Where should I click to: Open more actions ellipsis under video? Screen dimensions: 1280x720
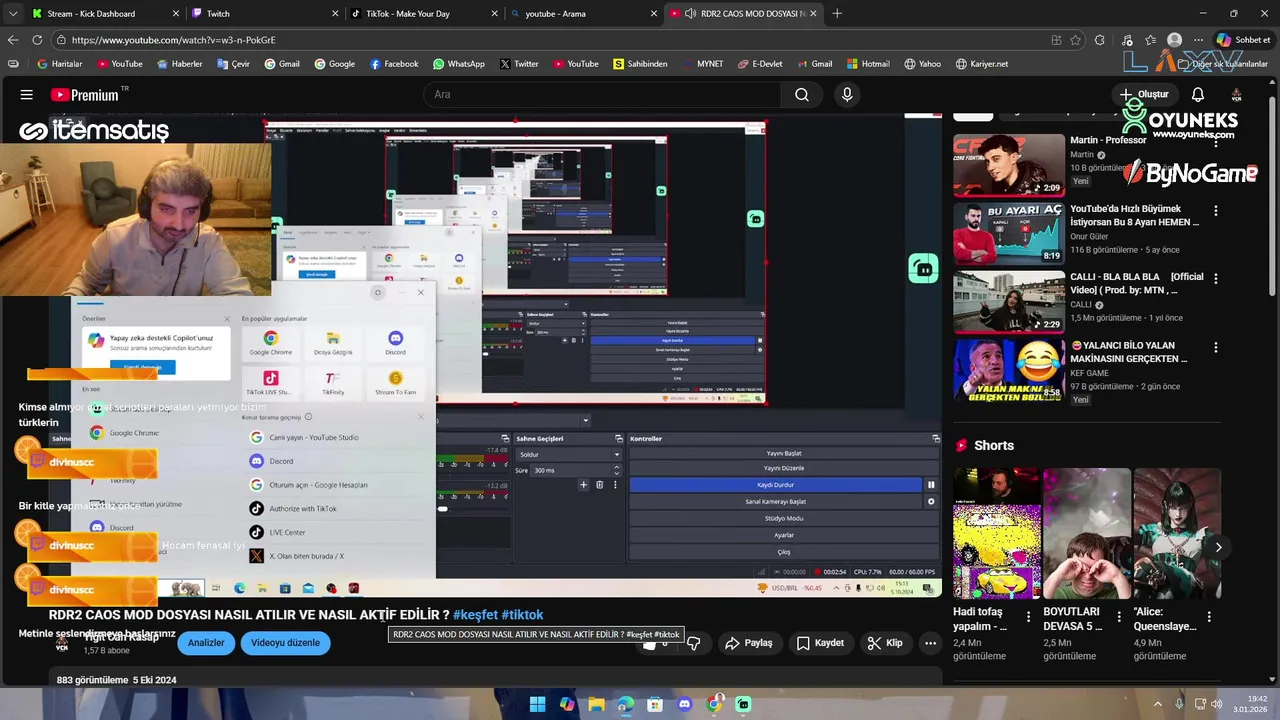(x=930, y=643)
